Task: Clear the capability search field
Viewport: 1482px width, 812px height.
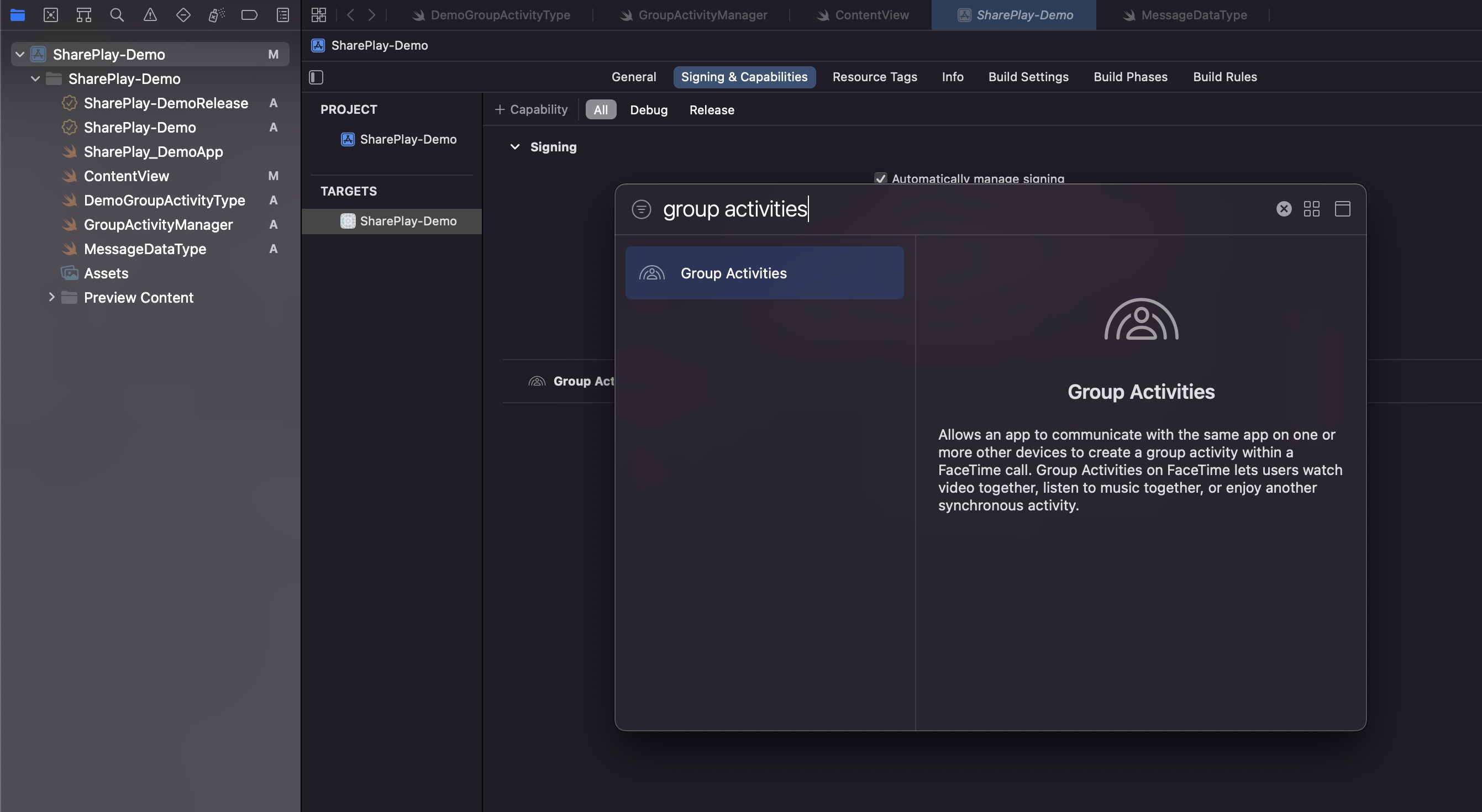Action: (x=1284, y=209)
